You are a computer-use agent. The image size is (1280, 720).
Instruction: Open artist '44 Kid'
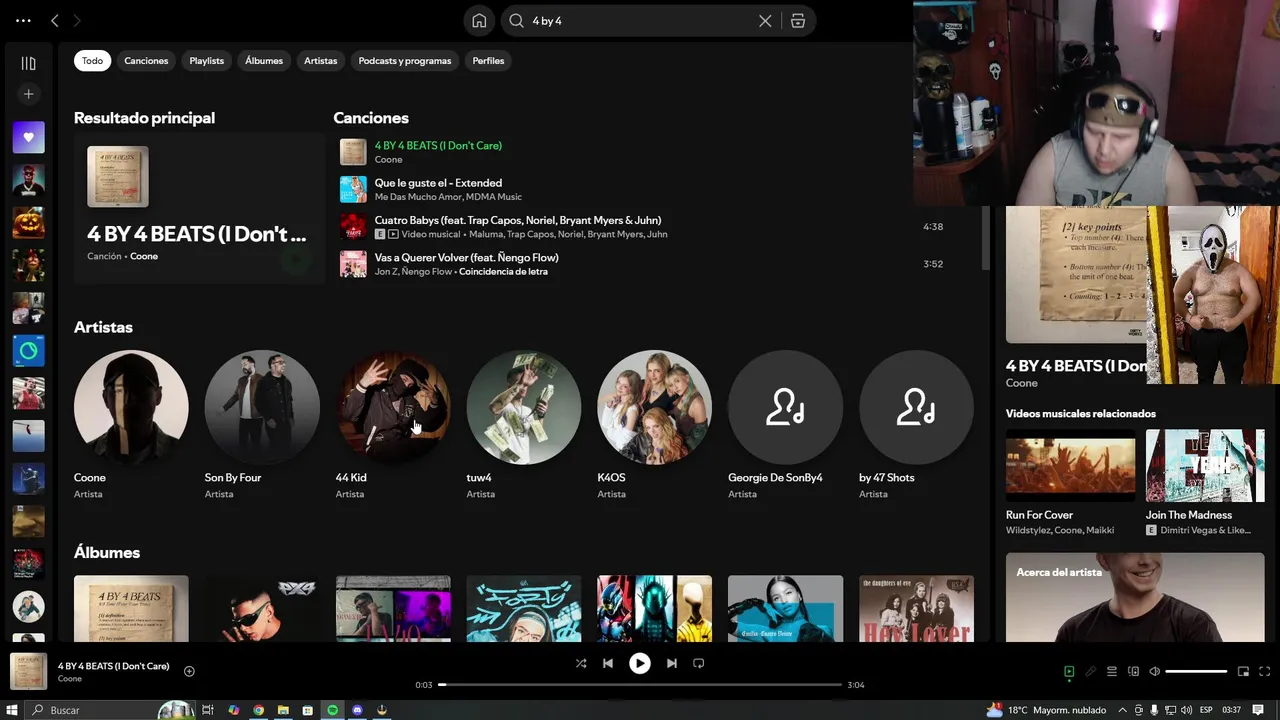393,407
